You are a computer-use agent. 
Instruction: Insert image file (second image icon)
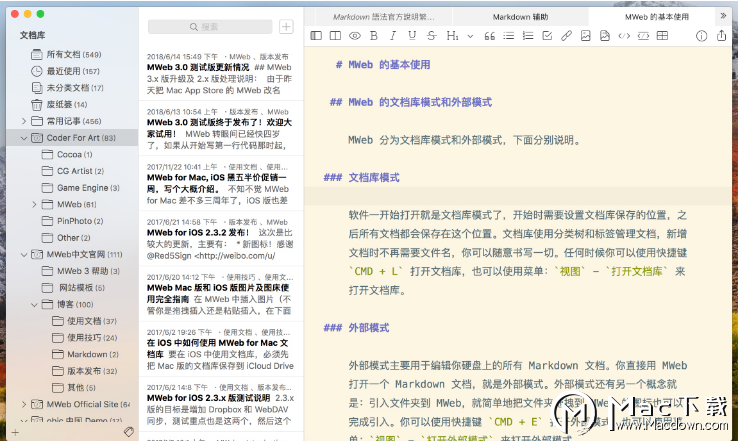[x=605, y=36]
